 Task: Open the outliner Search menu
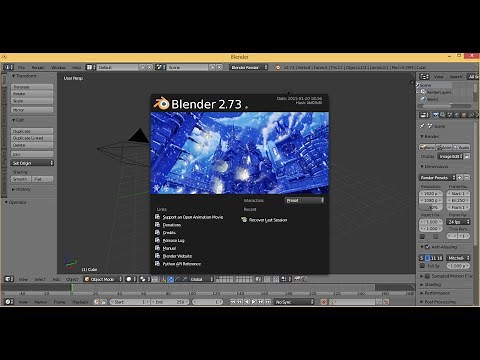(x=456, y=76)
